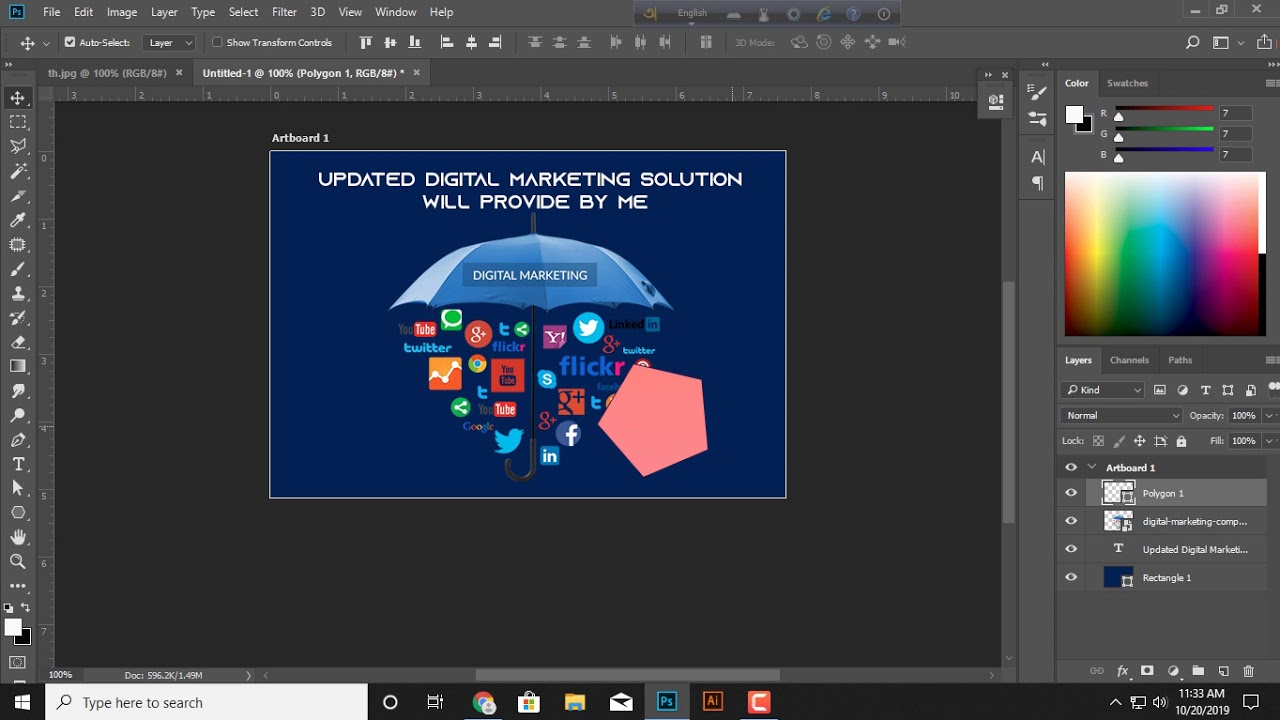Select the Clone Stamp tool

tap(18, 294)
